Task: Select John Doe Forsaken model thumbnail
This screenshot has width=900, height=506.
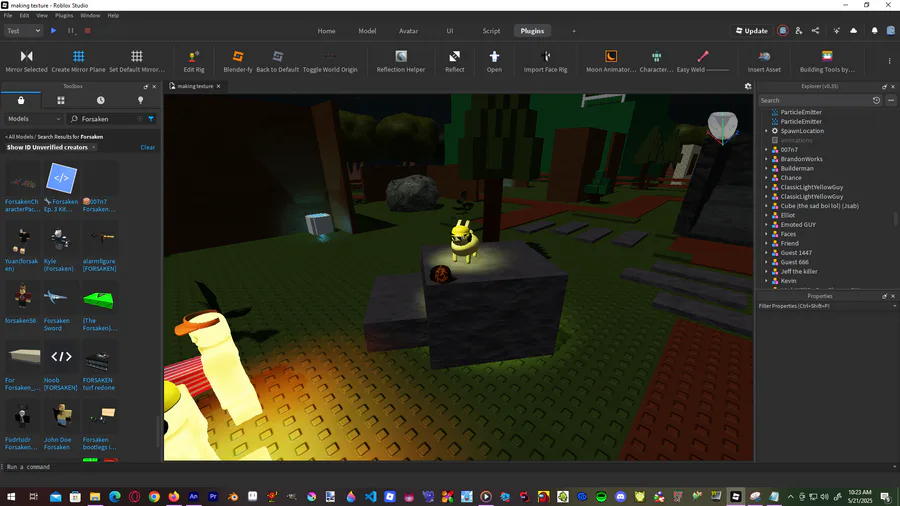Action: click(61, 417)
